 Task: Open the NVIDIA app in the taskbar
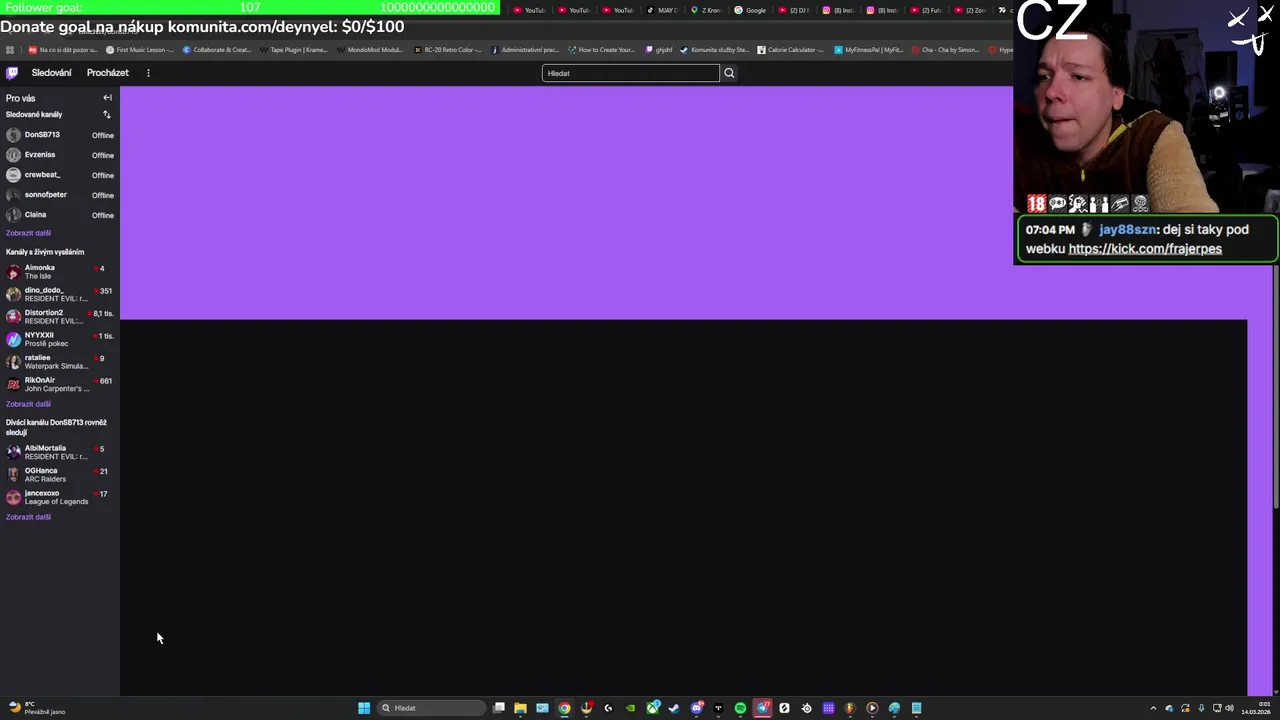coord(631,708)
